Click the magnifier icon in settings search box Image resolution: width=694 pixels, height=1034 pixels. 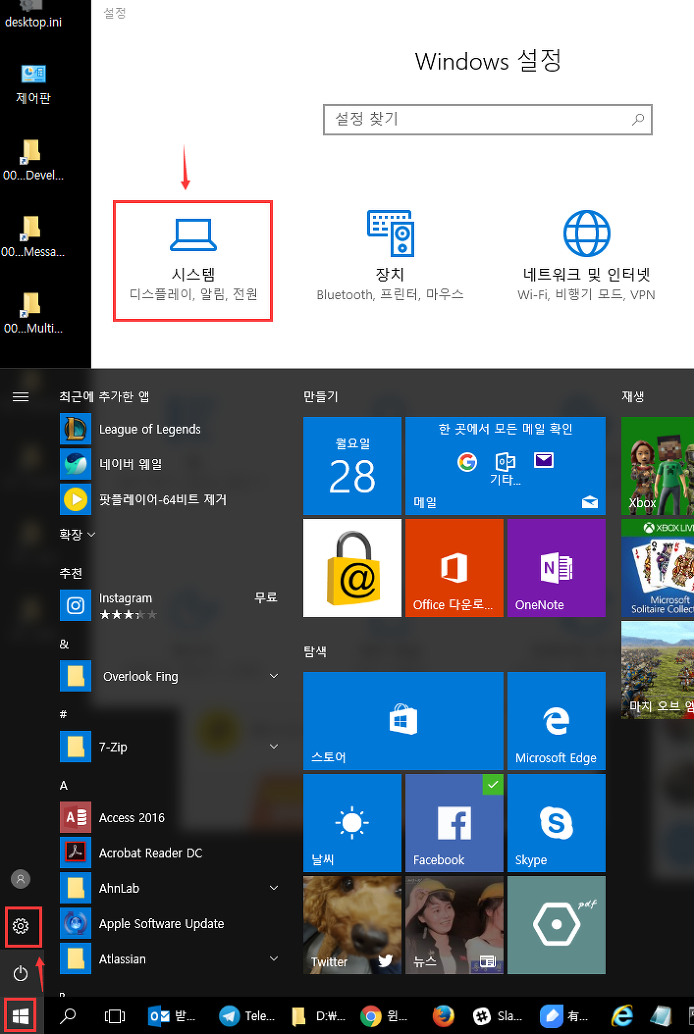638,119
